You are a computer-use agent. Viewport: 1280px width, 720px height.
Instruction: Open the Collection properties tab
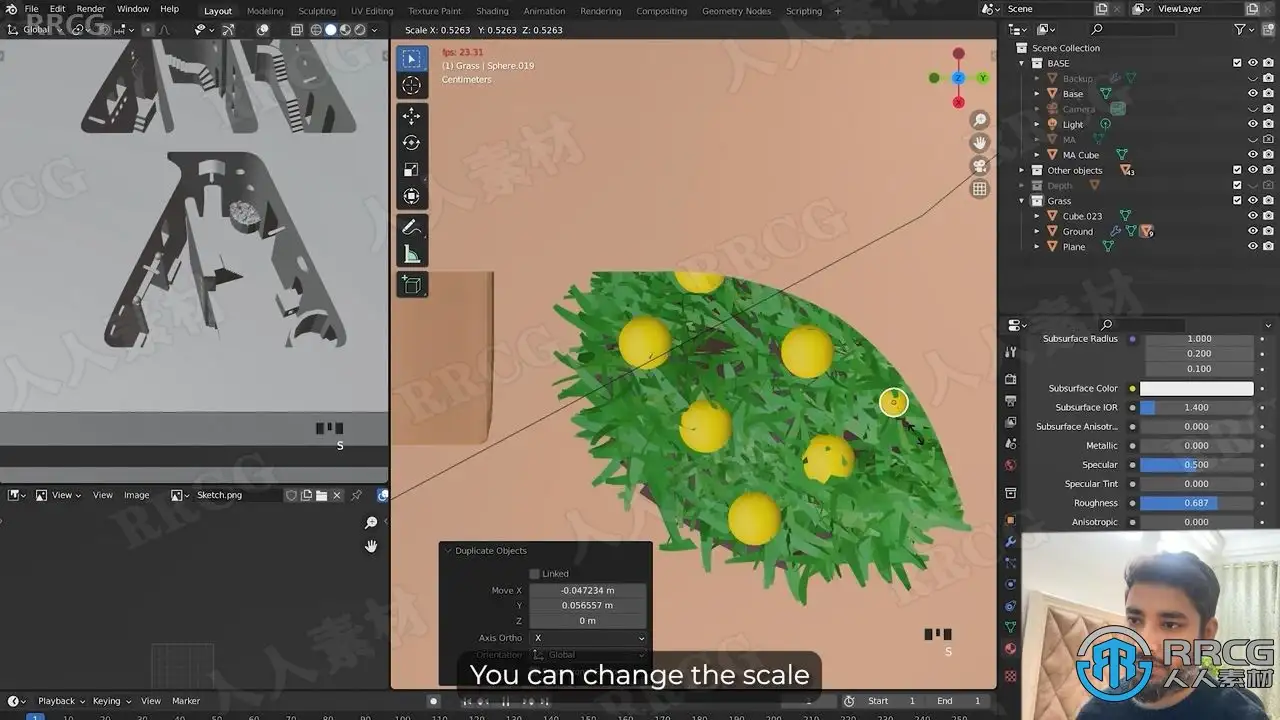click(x=1010, y=493)
